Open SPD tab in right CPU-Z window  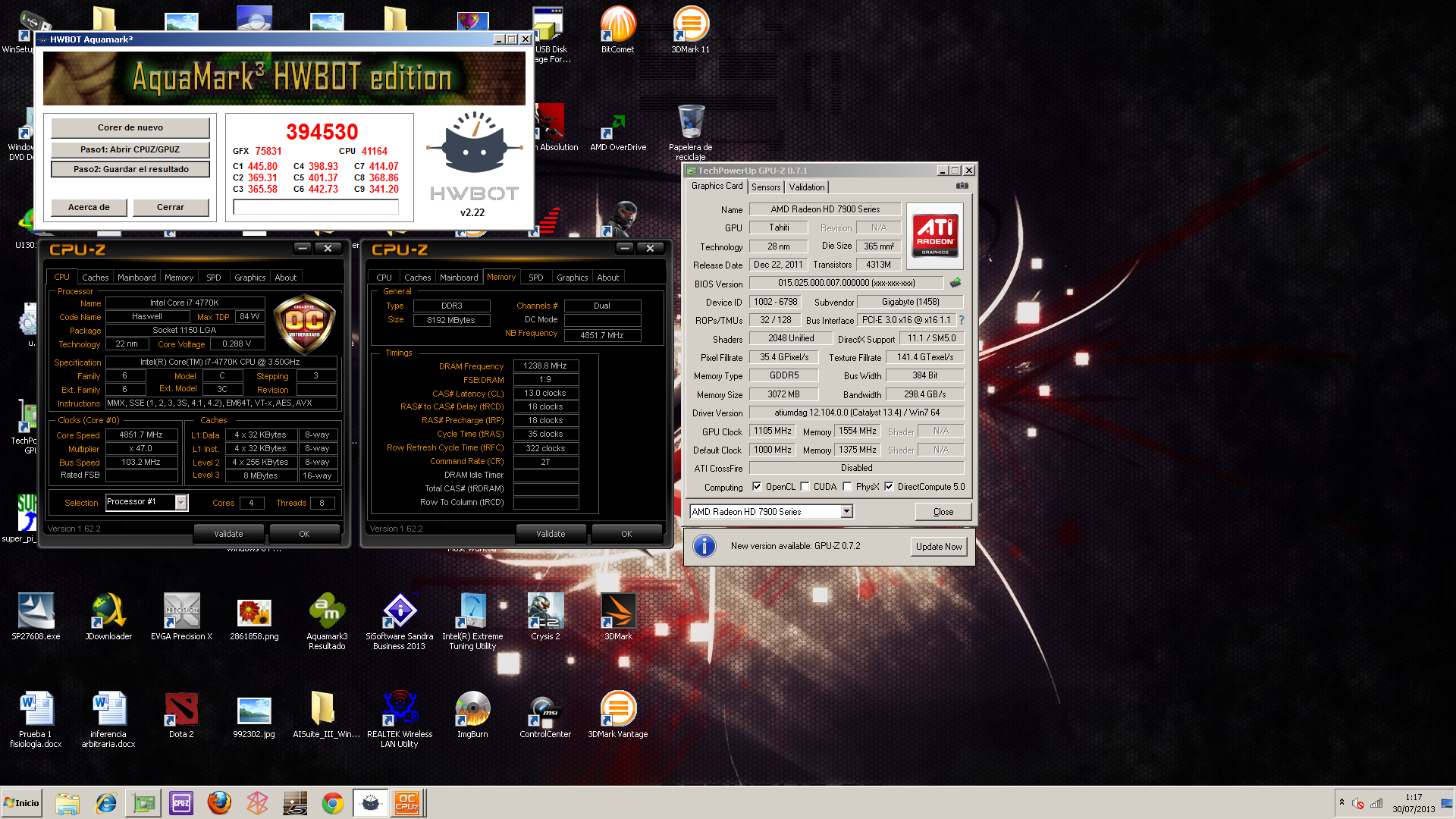click(x=536, y=278)
